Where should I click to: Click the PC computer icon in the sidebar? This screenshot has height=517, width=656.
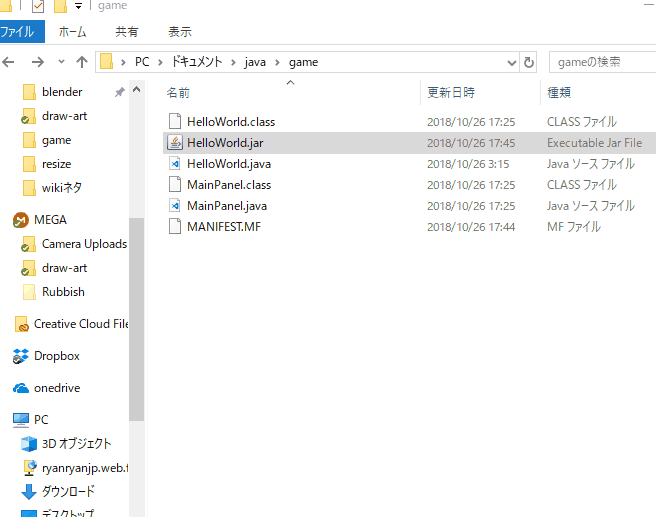coord(21,420)
